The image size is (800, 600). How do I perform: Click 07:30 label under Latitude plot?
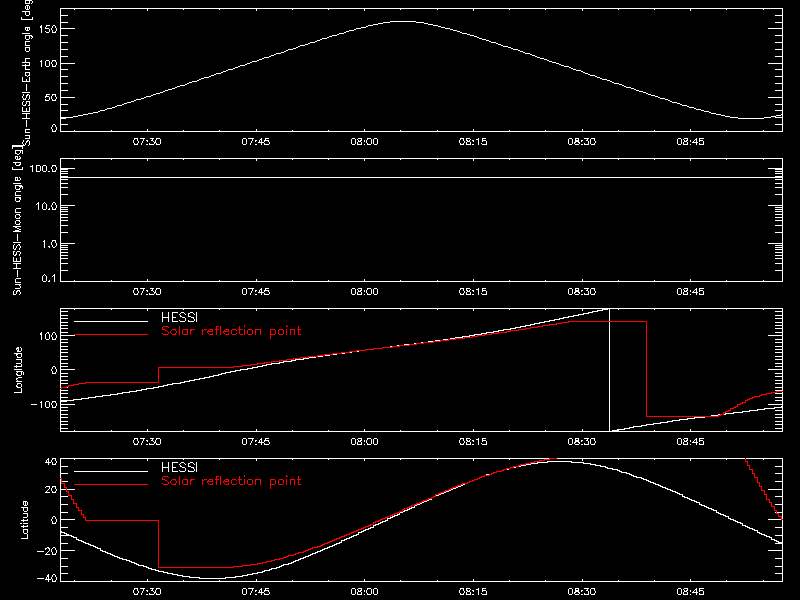[x=147, y=592]
